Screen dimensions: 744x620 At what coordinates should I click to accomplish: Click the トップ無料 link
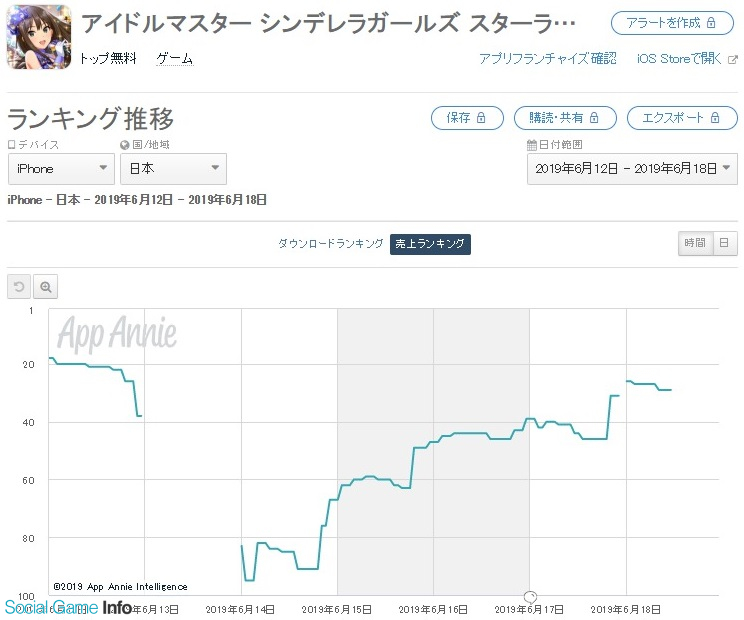(x=107, y=59)
